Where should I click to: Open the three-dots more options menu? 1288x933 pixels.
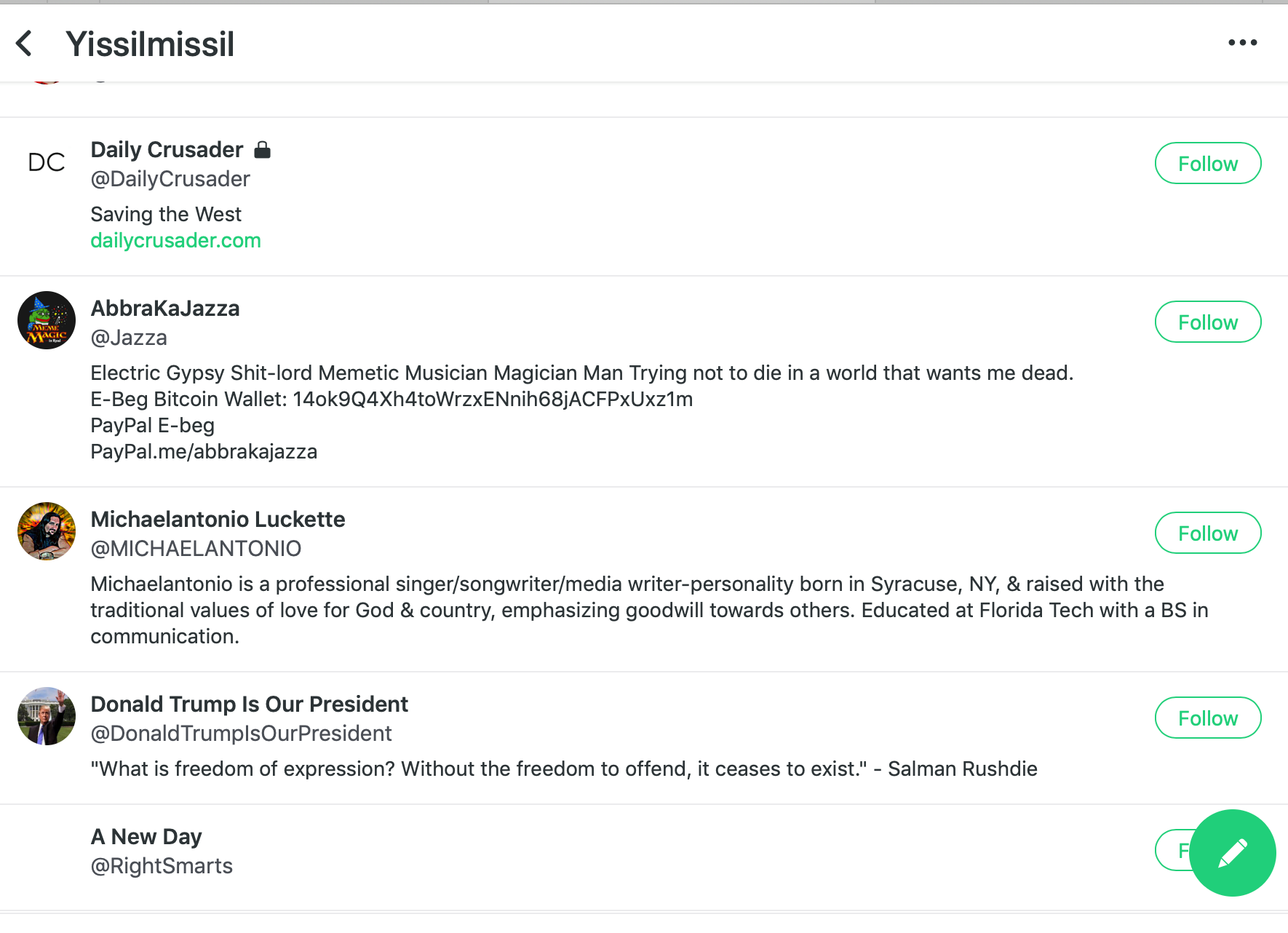(x=1242, y=43)
